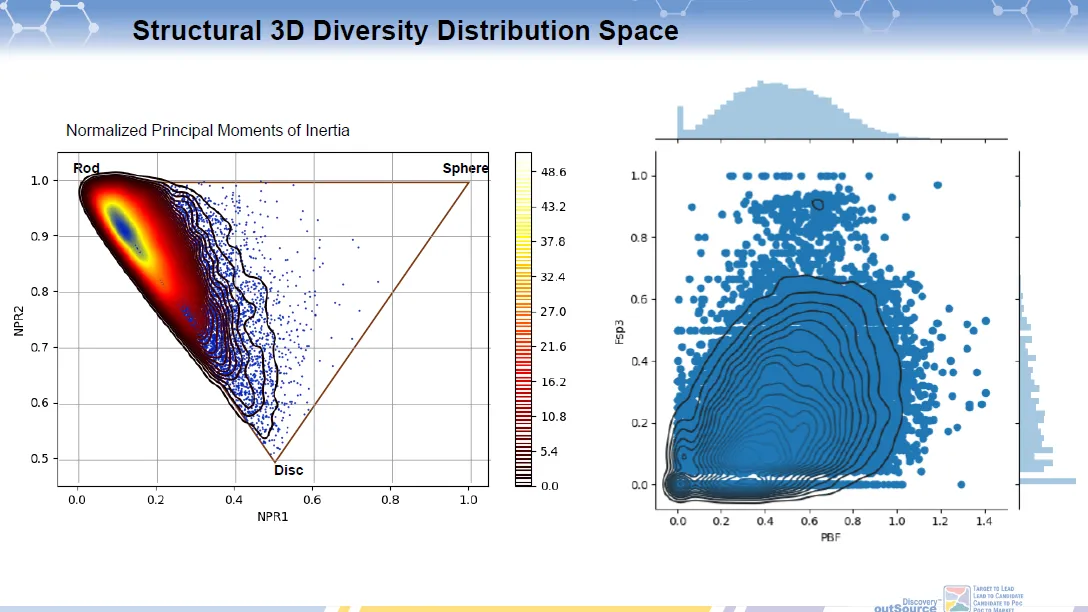Click the Sphere corner label
Screen dimensions: 1088x612
465,168
